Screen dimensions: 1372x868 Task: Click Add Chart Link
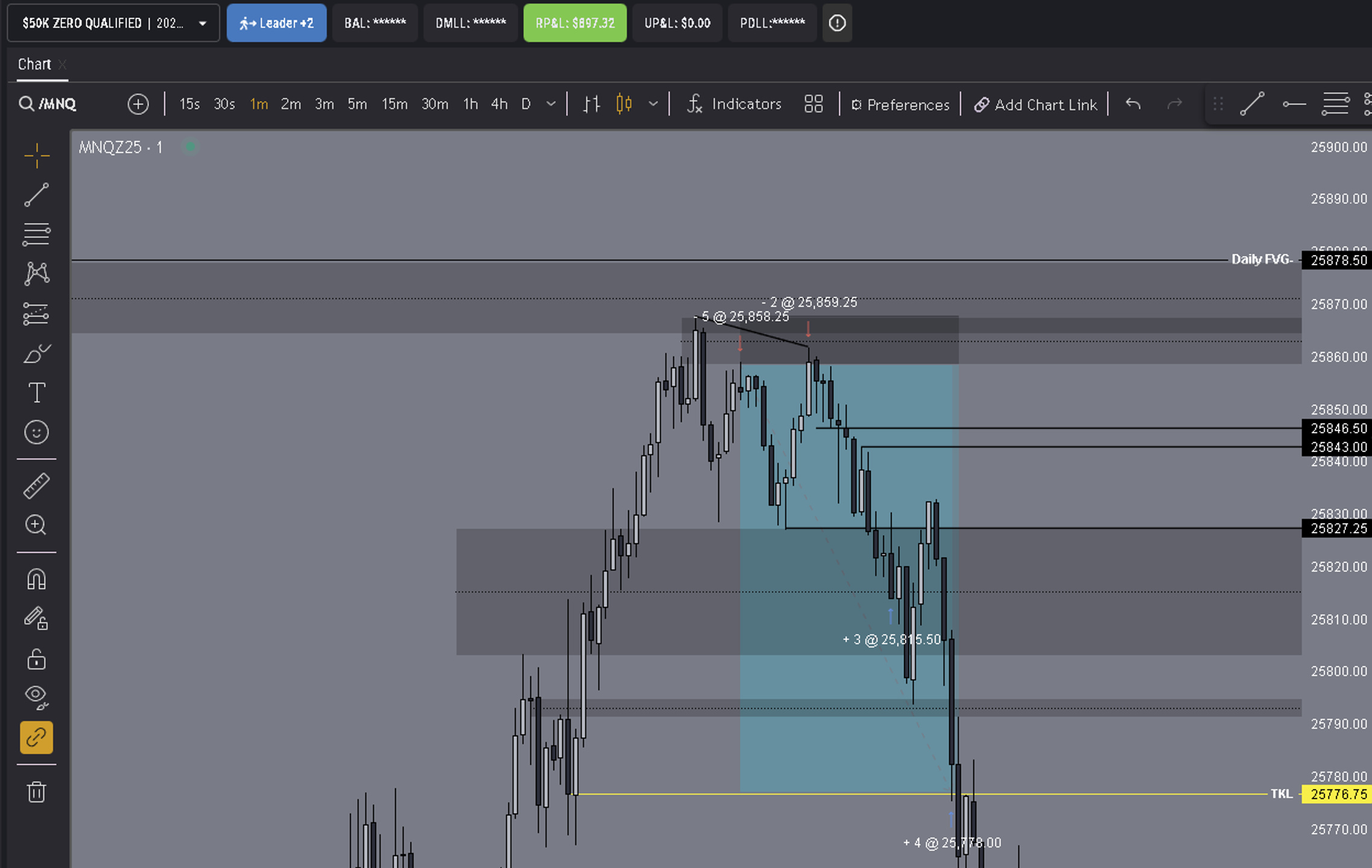[1035, 104]
